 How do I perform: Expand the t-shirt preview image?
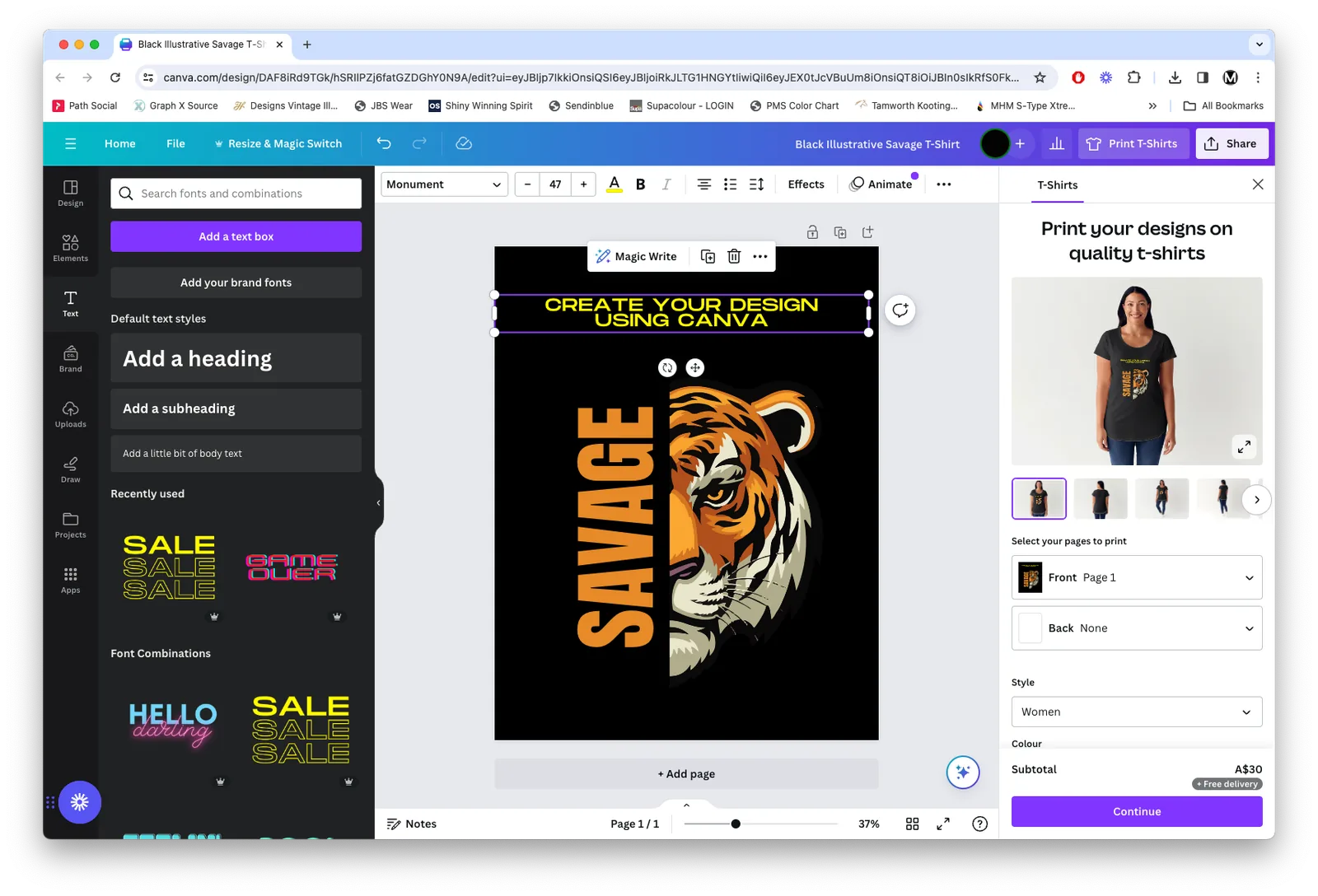coord(1244,446)
